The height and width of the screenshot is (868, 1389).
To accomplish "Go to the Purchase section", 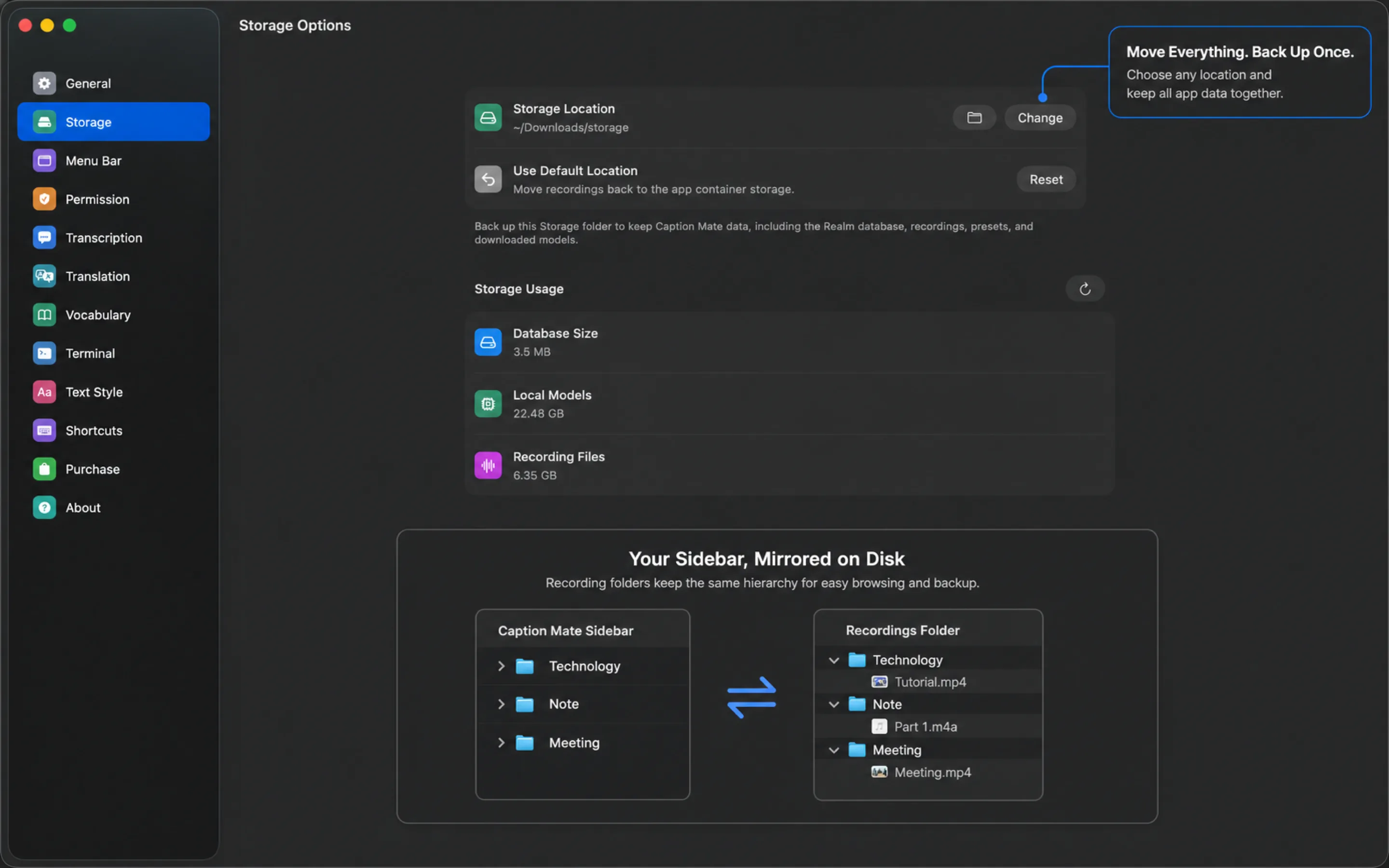I will [114, 469].
